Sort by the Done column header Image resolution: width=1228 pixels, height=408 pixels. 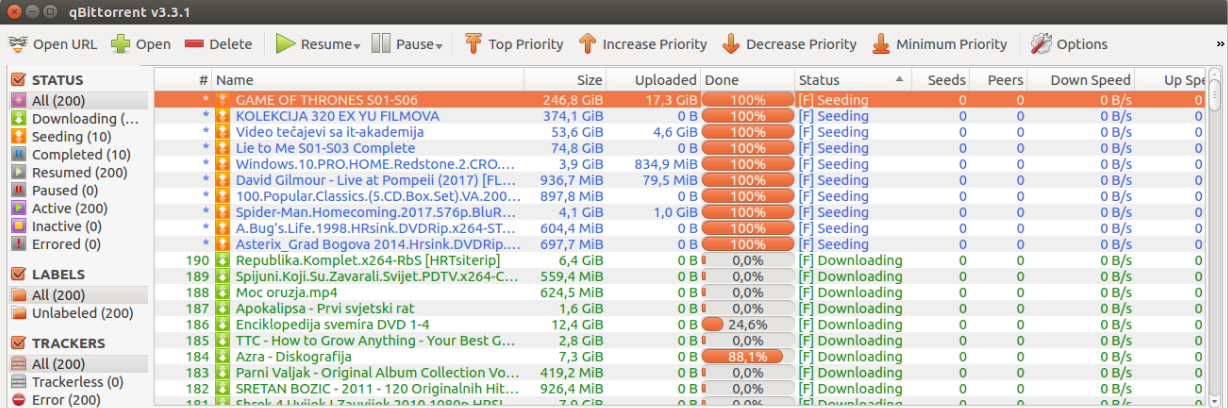coord(747,80)
